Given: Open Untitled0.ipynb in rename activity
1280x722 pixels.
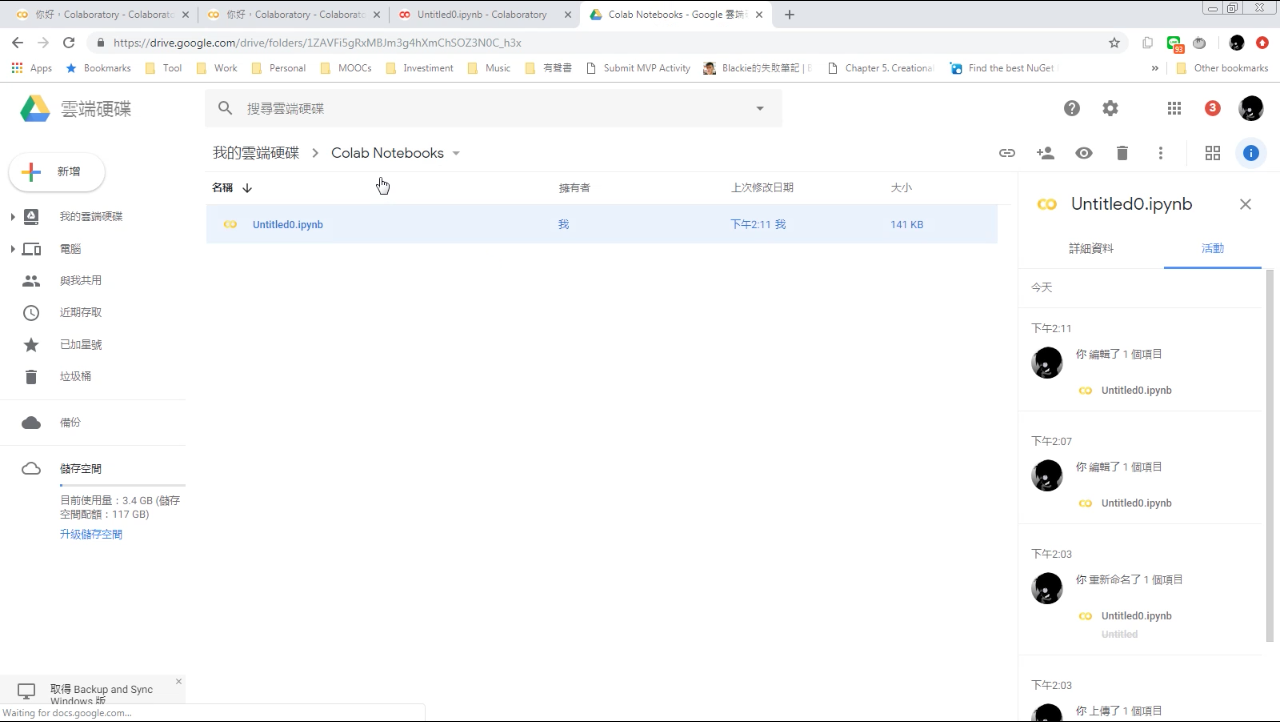Looking at the screenshot, I should [1136, 616].
